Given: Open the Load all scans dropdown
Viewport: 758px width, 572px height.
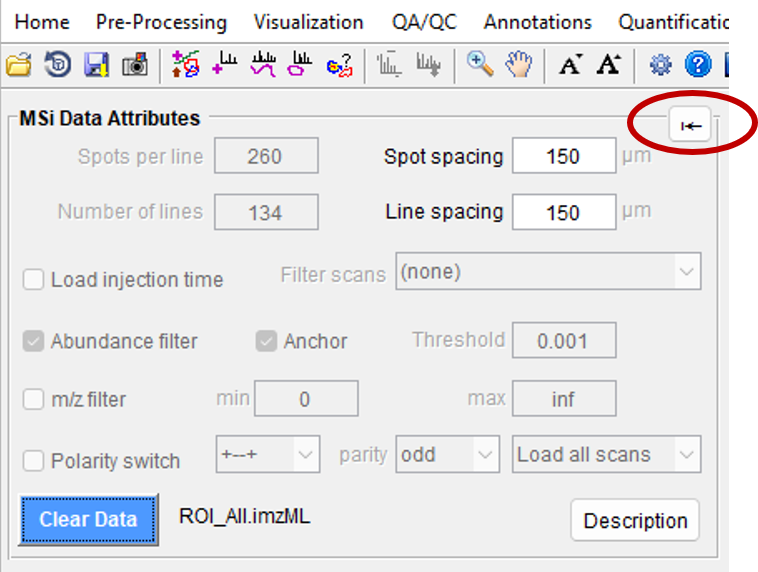Looking at the screenshot, I should point(607,454).
